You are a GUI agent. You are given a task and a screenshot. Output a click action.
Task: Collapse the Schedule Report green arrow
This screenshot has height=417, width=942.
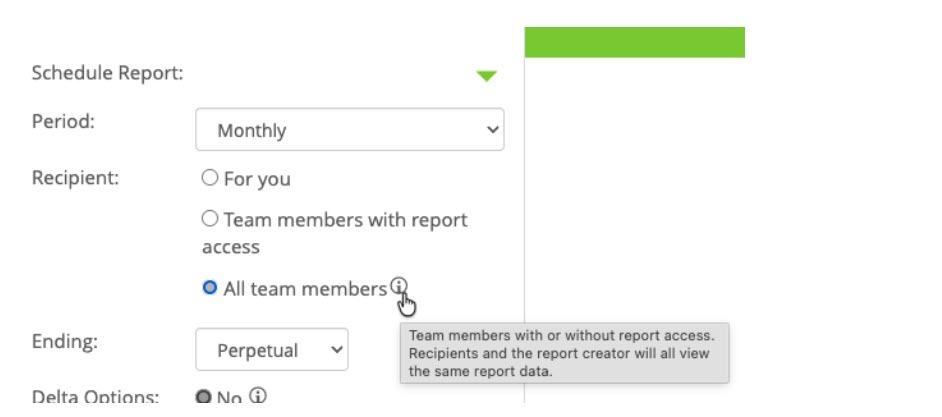click(486, 75)
